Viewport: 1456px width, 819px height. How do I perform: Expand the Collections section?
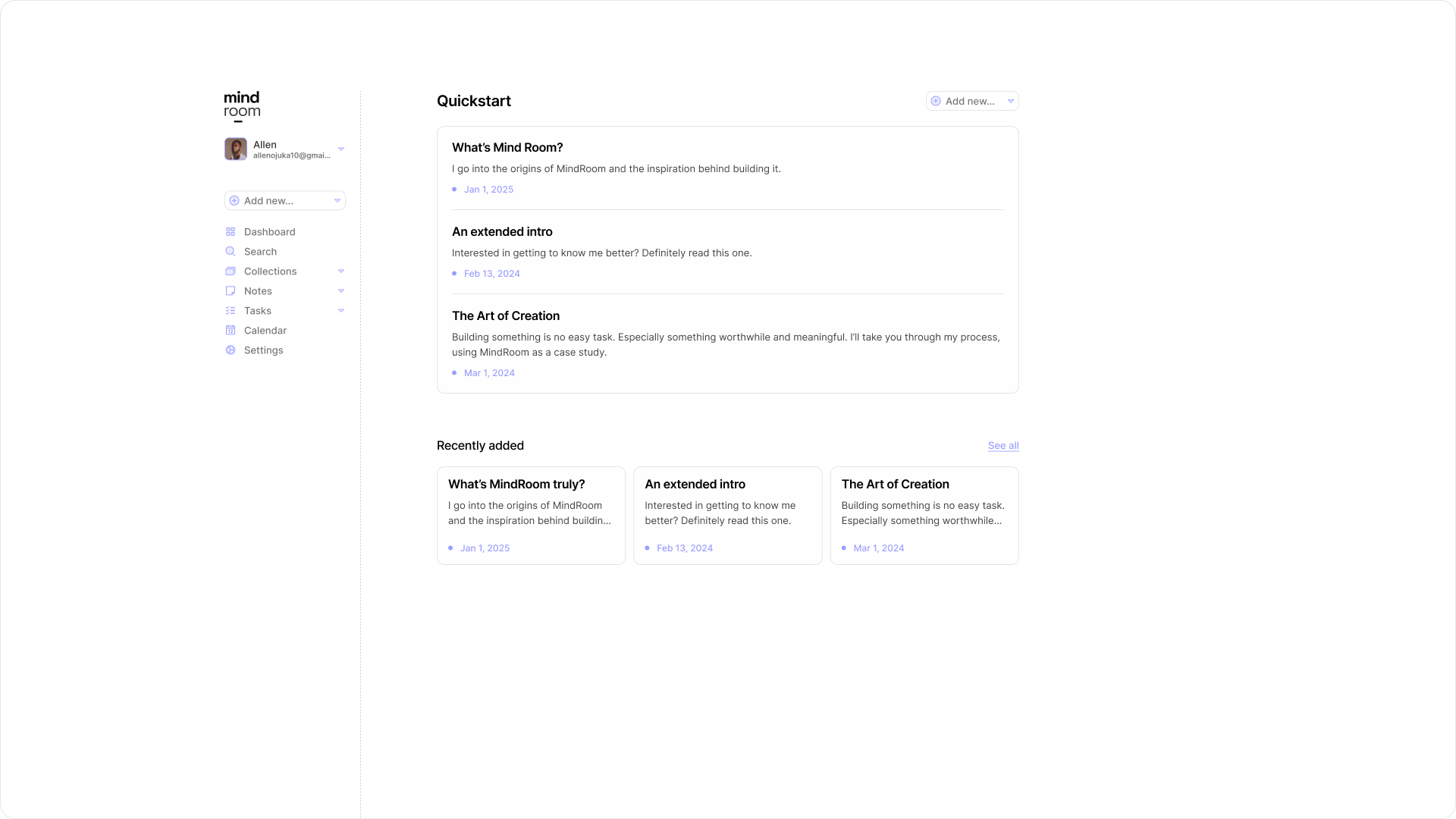pos(341,271)
